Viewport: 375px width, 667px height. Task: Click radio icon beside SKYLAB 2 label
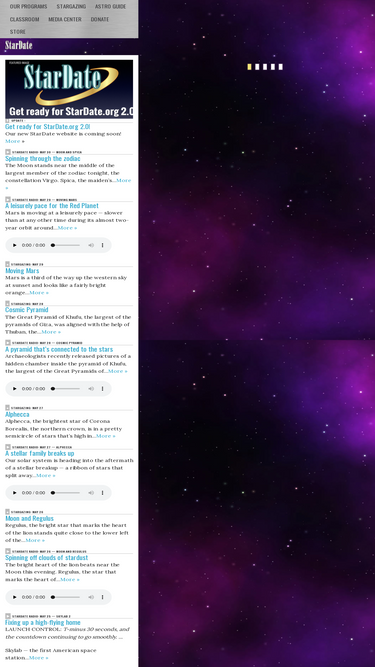click(x=8, y=616)
